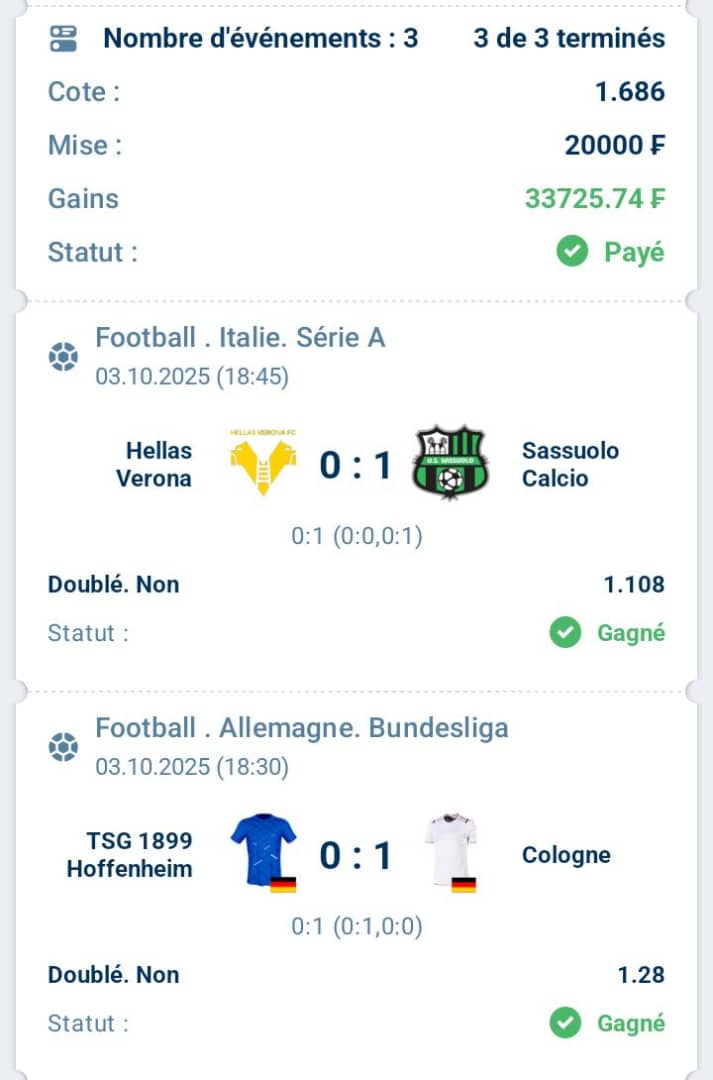Open the Football Italie Série A league link

(x=240, y=338)
